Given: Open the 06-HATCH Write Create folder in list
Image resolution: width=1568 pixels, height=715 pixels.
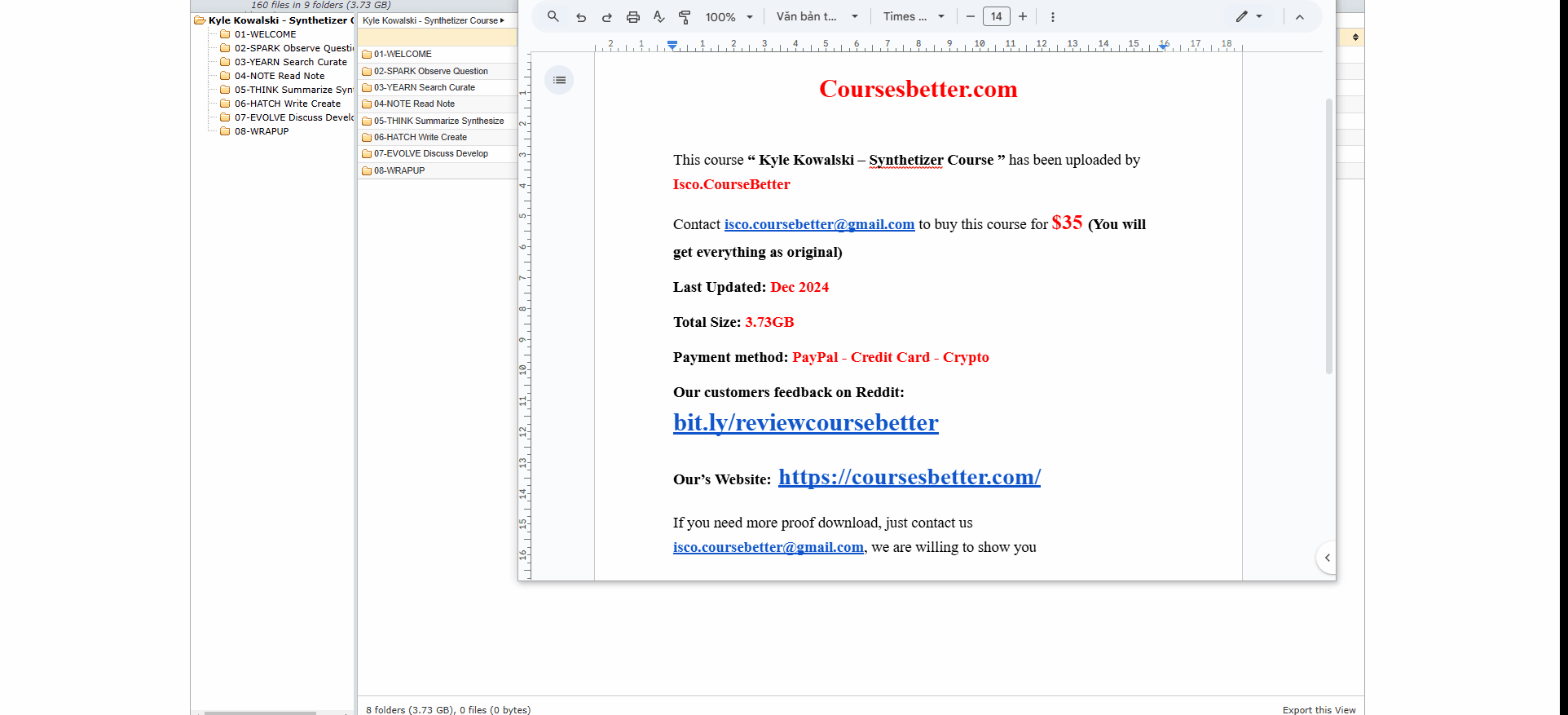Looking at the screenshot, I should 420,137.
